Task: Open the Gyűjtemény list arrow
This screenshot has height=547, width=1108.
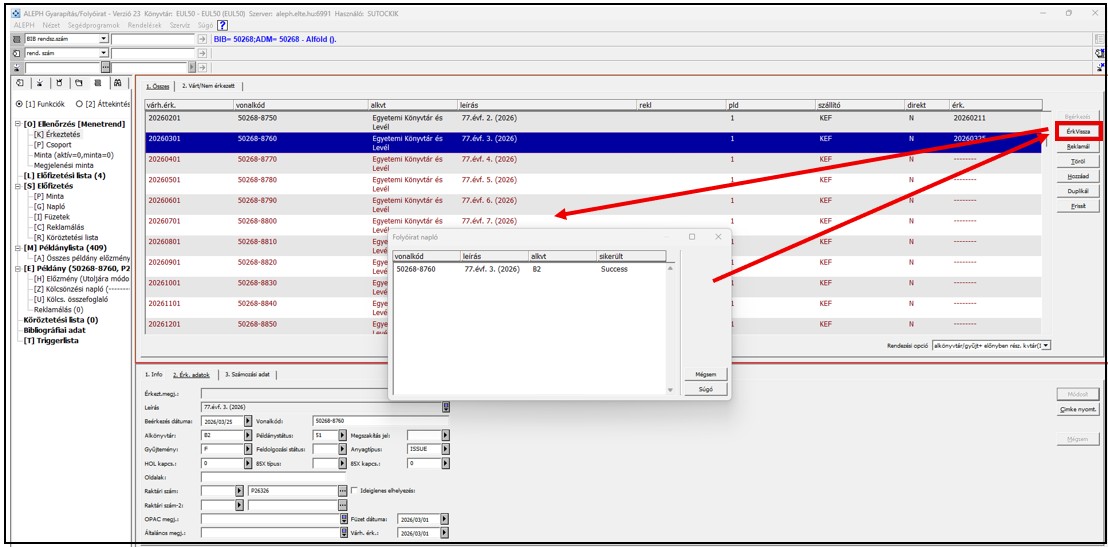Action: tap(247, 449)
